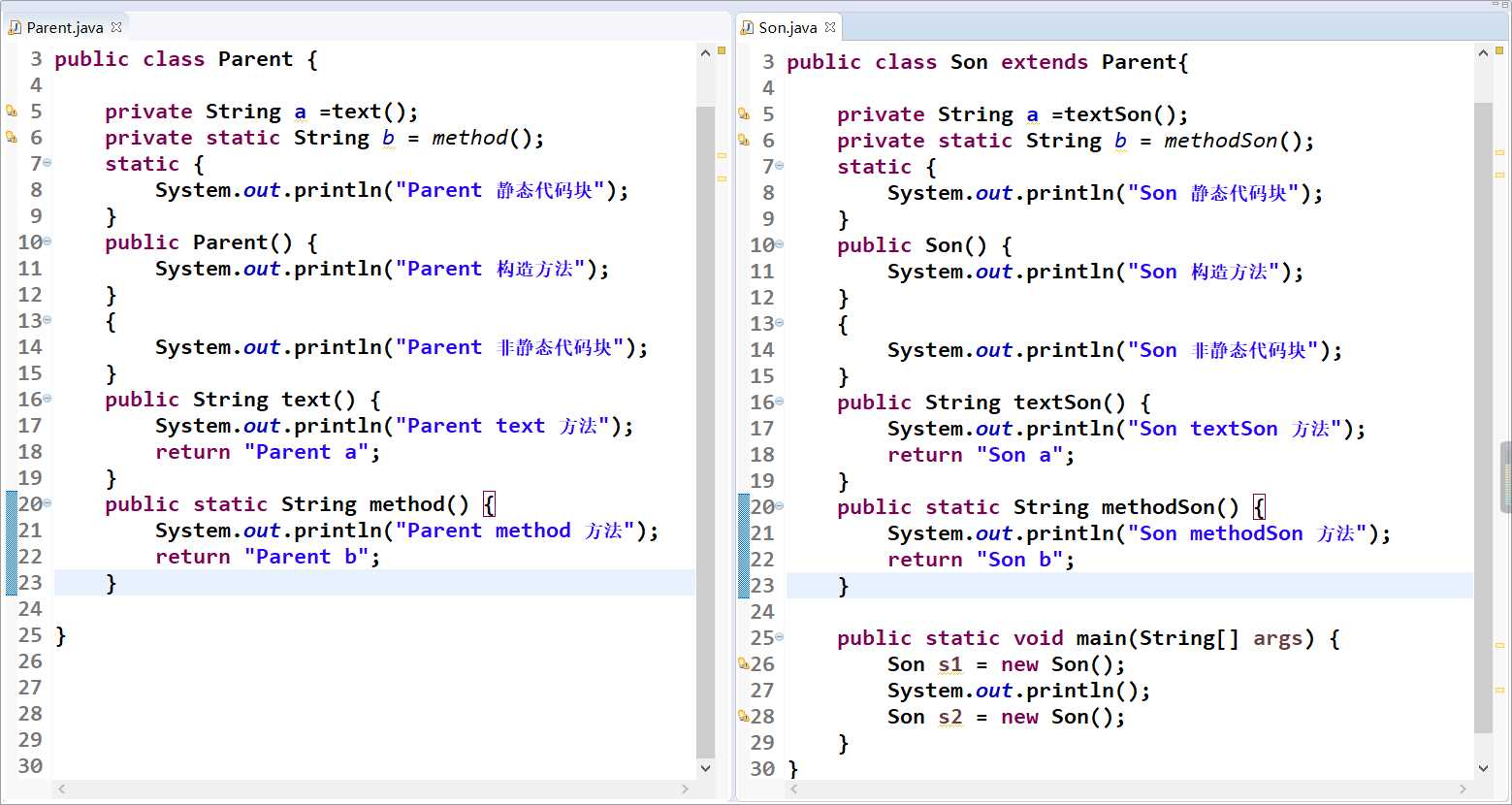Image resolution: width=1512 pixels, height=805 pixels.
Task: Click warning marker on line 5 in Son.java
Action: tap(744, 113)
